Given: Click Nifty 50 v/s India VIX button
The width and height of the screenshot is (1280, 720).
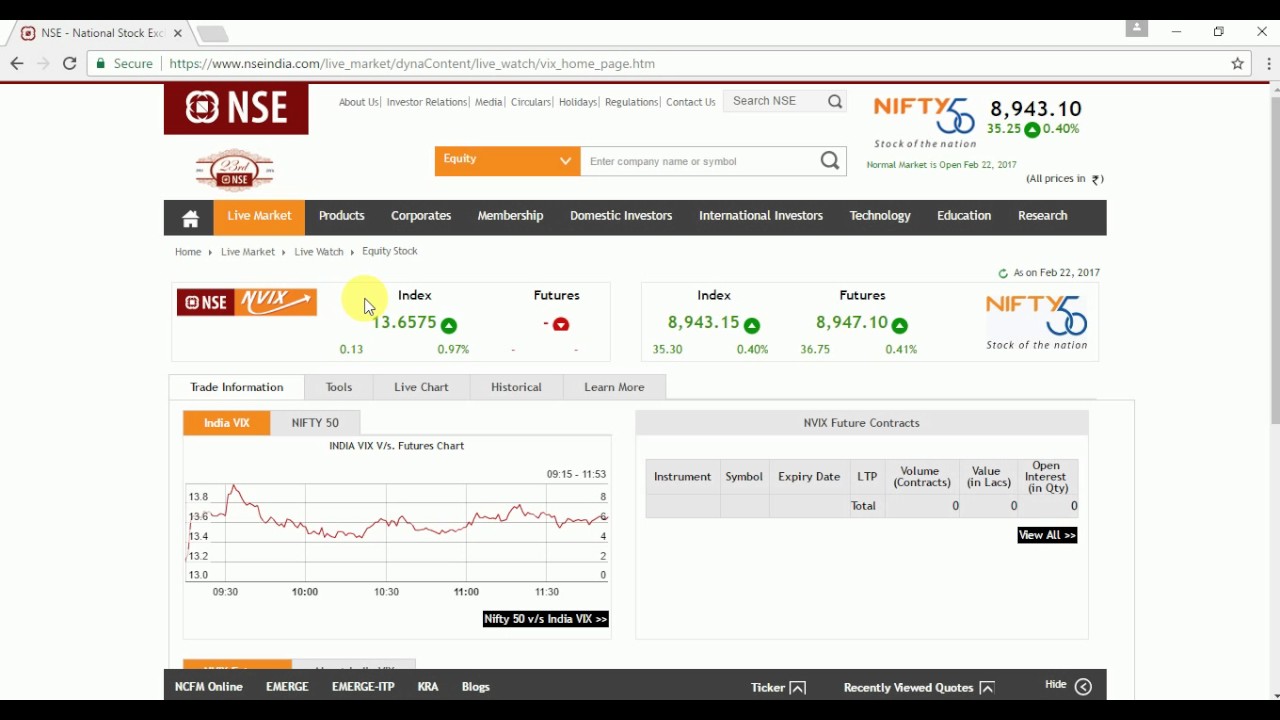Looking at the screenshot, I should pos(546,619).
